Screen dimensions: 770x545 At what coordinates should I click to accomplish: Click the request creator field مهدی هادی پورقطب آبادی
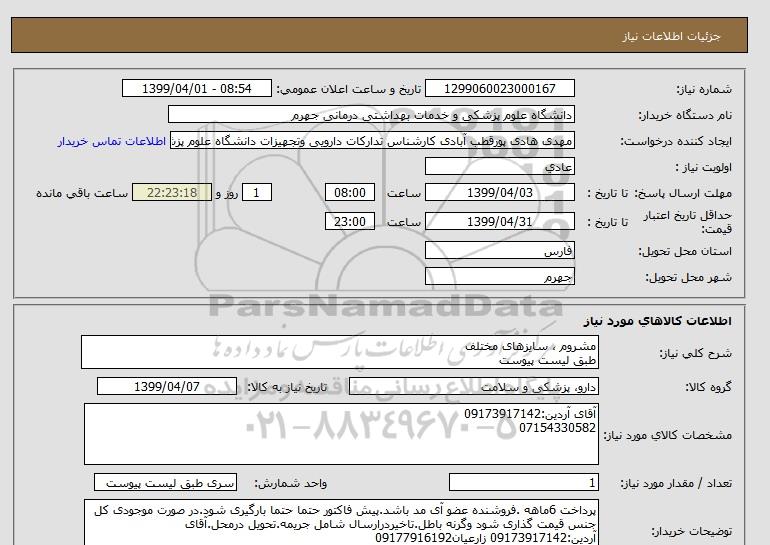372,141
